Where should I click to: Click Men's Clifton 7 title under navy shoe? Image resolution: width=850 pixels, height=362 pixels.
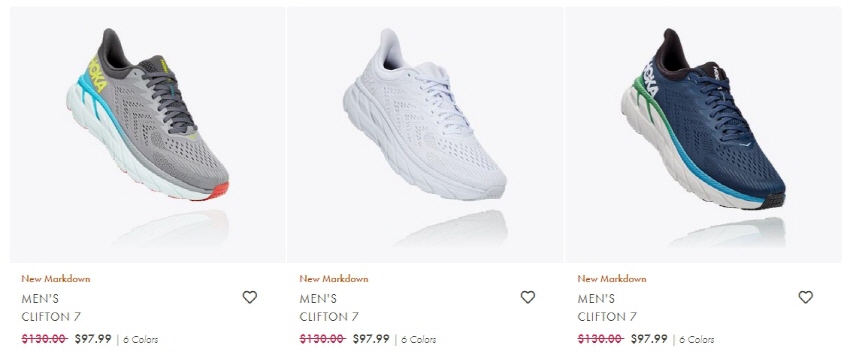[607, 307]
